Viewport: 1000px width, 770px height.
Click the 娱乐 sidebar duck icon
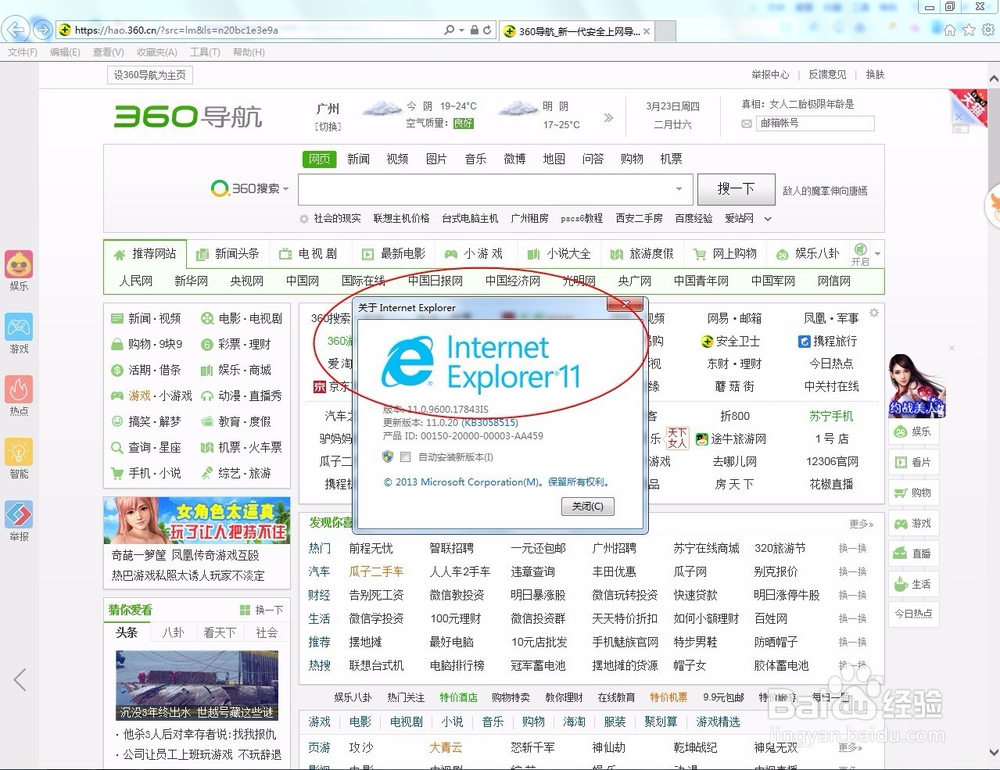pos(18,265)
